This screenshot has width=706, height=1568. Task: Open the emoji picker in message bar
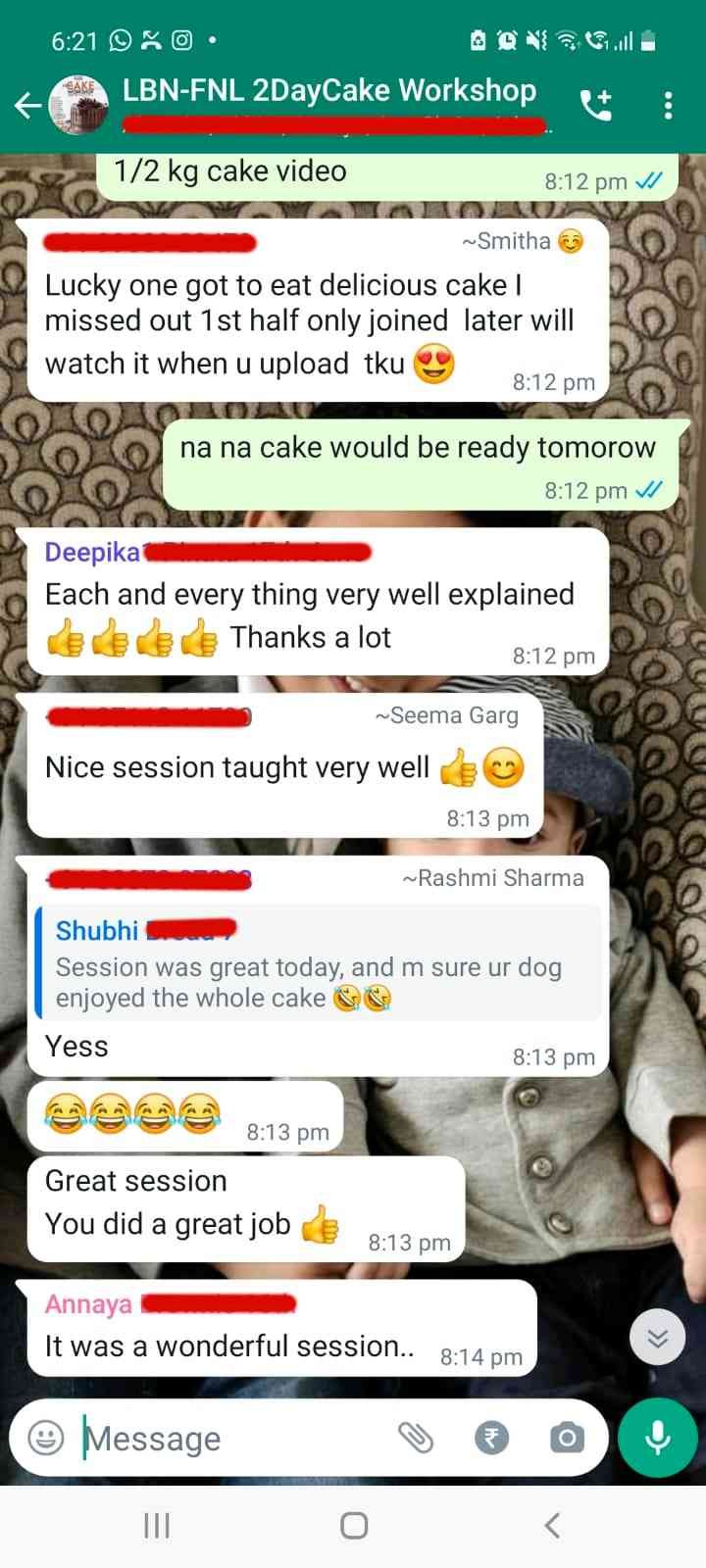click(x=45, y=1438)
